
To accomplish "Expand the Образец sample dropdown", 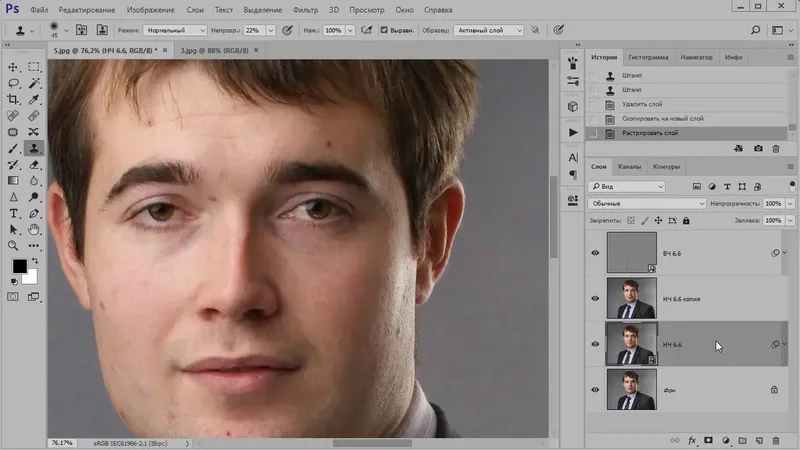I will click(488, 30).
